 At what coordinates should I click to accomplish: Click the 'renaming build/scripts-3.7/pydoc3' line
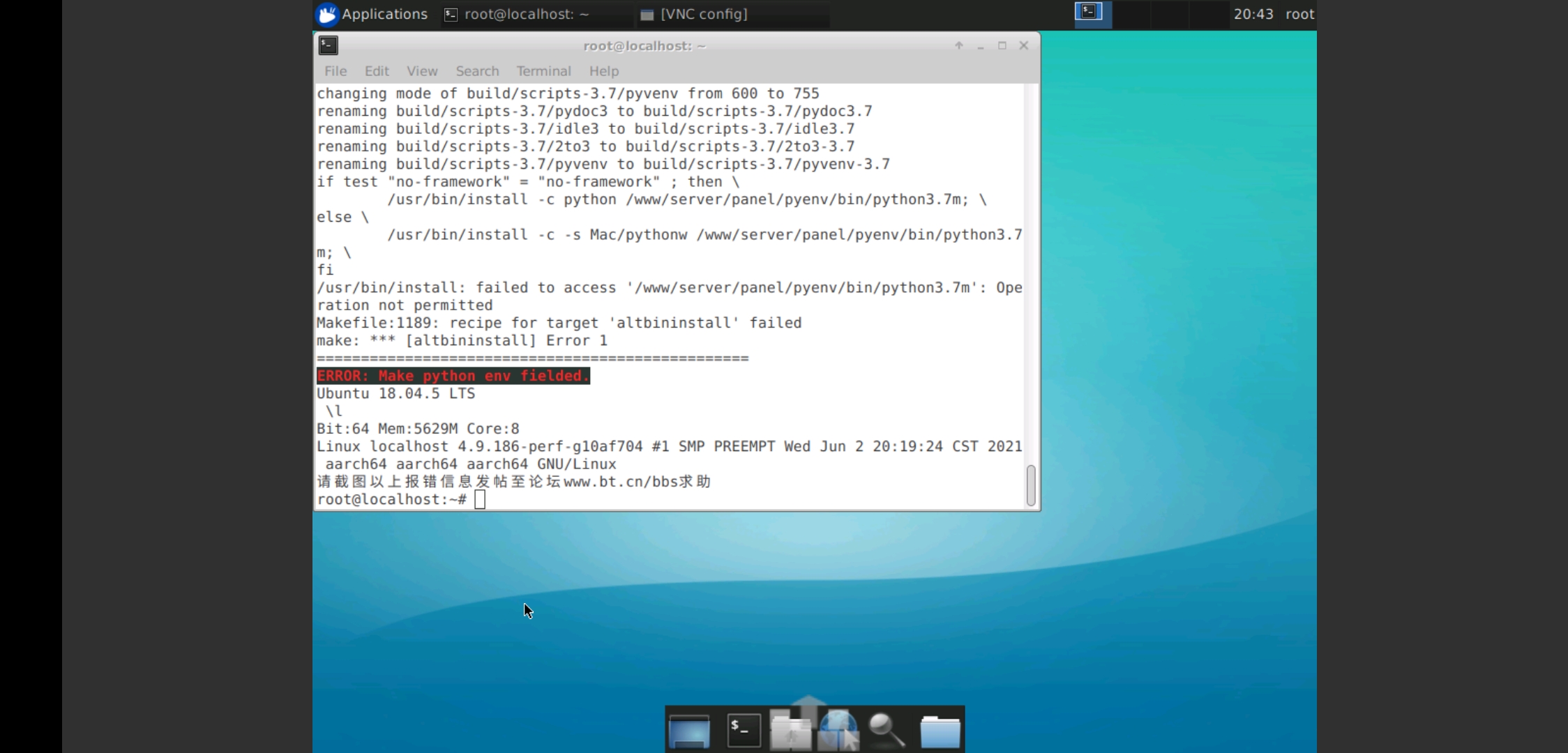(x=594, y=111)
